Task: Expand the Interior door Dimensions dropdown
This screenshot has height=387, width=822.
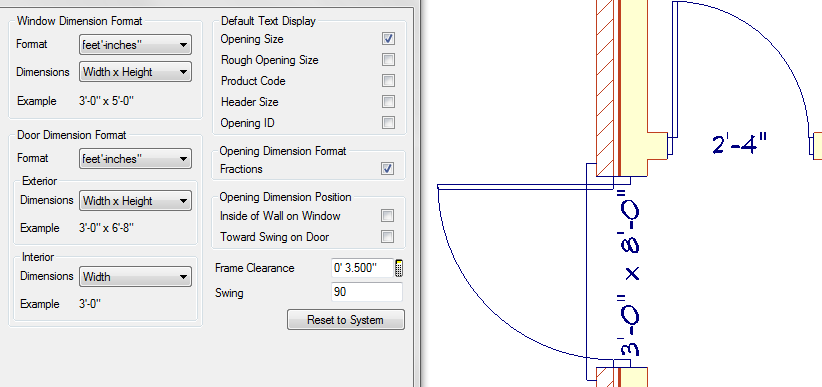Action: click(135, 277)
